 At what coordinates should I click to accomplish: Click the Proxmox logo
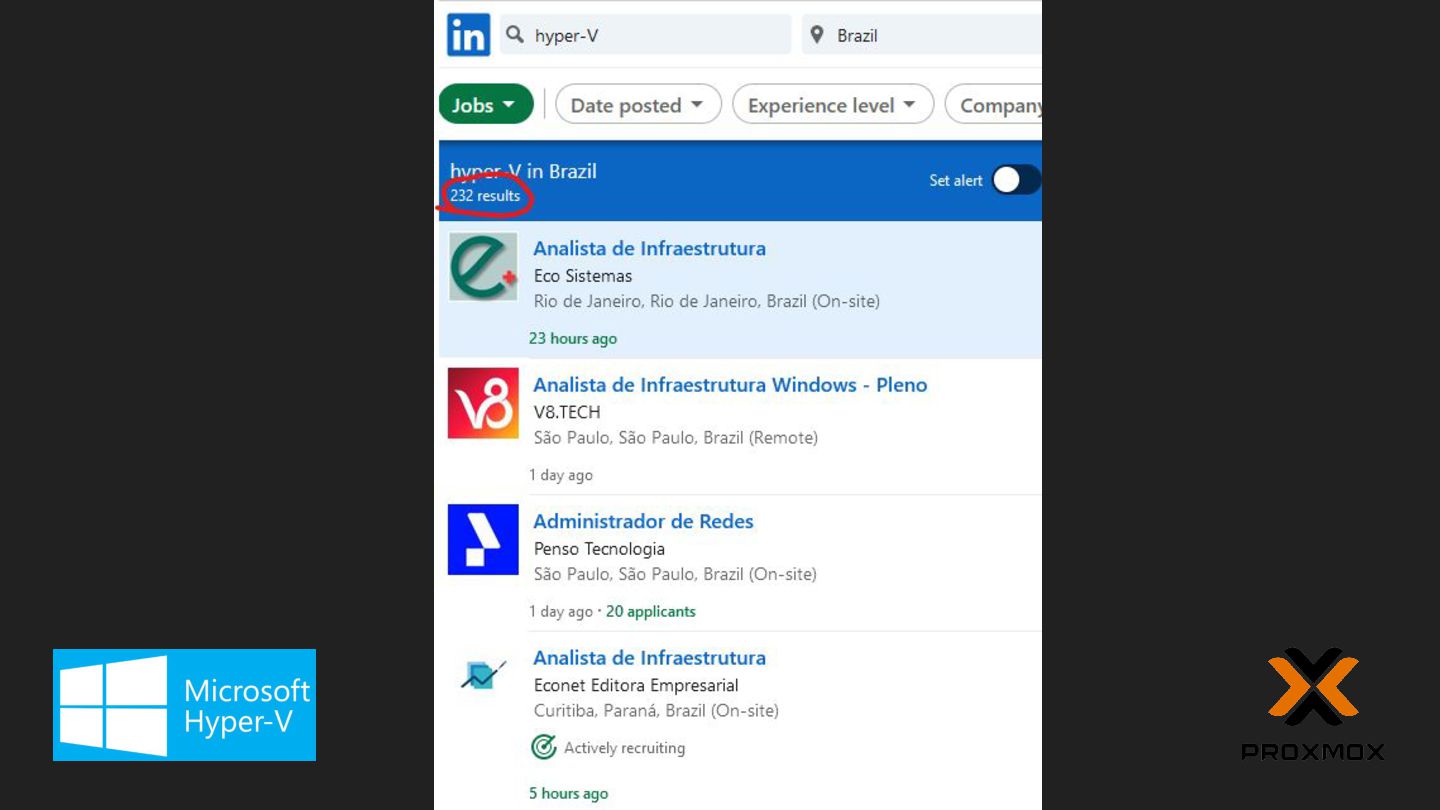pyautogui.click(x=1313, y=704)
